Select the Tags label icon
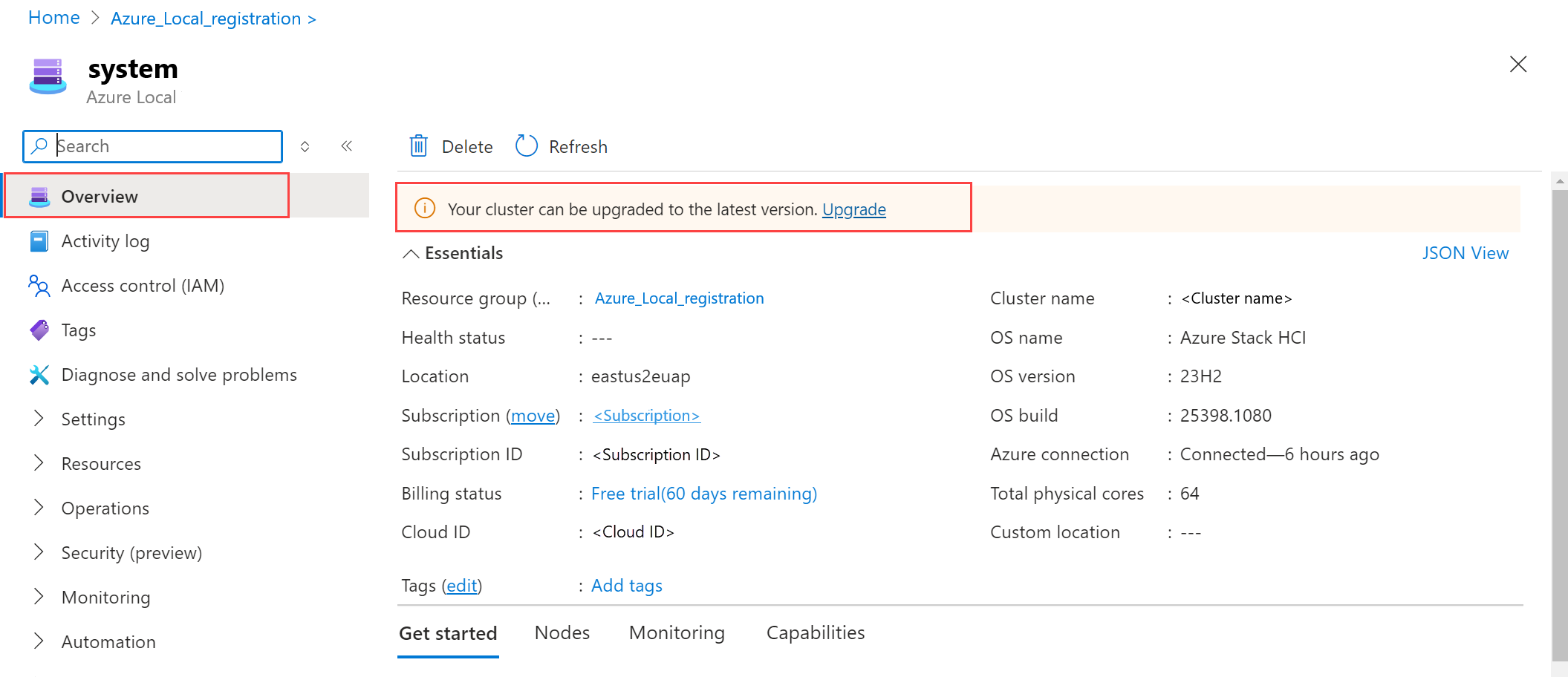The height and width of the screenshot is (677, 1568). (39, 330)
